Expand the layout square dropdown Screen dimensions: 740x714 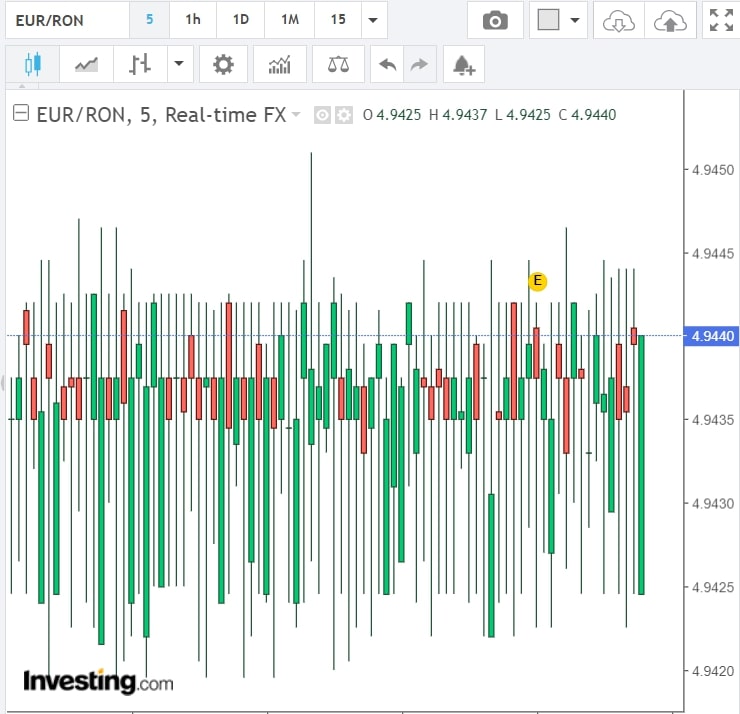(x=574, y=20)
